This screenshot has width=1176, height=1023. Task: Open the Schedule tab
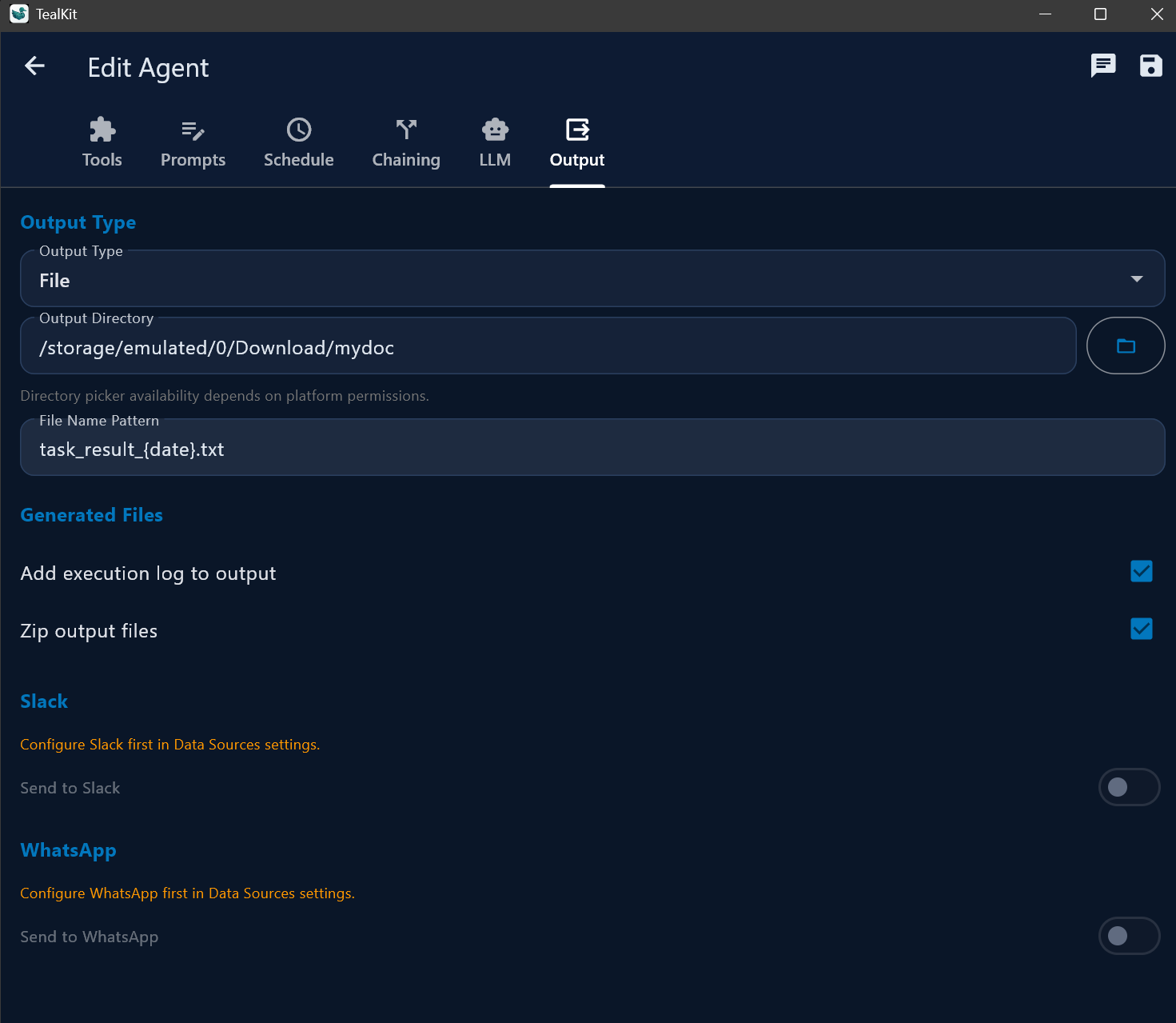pos(299,143)
